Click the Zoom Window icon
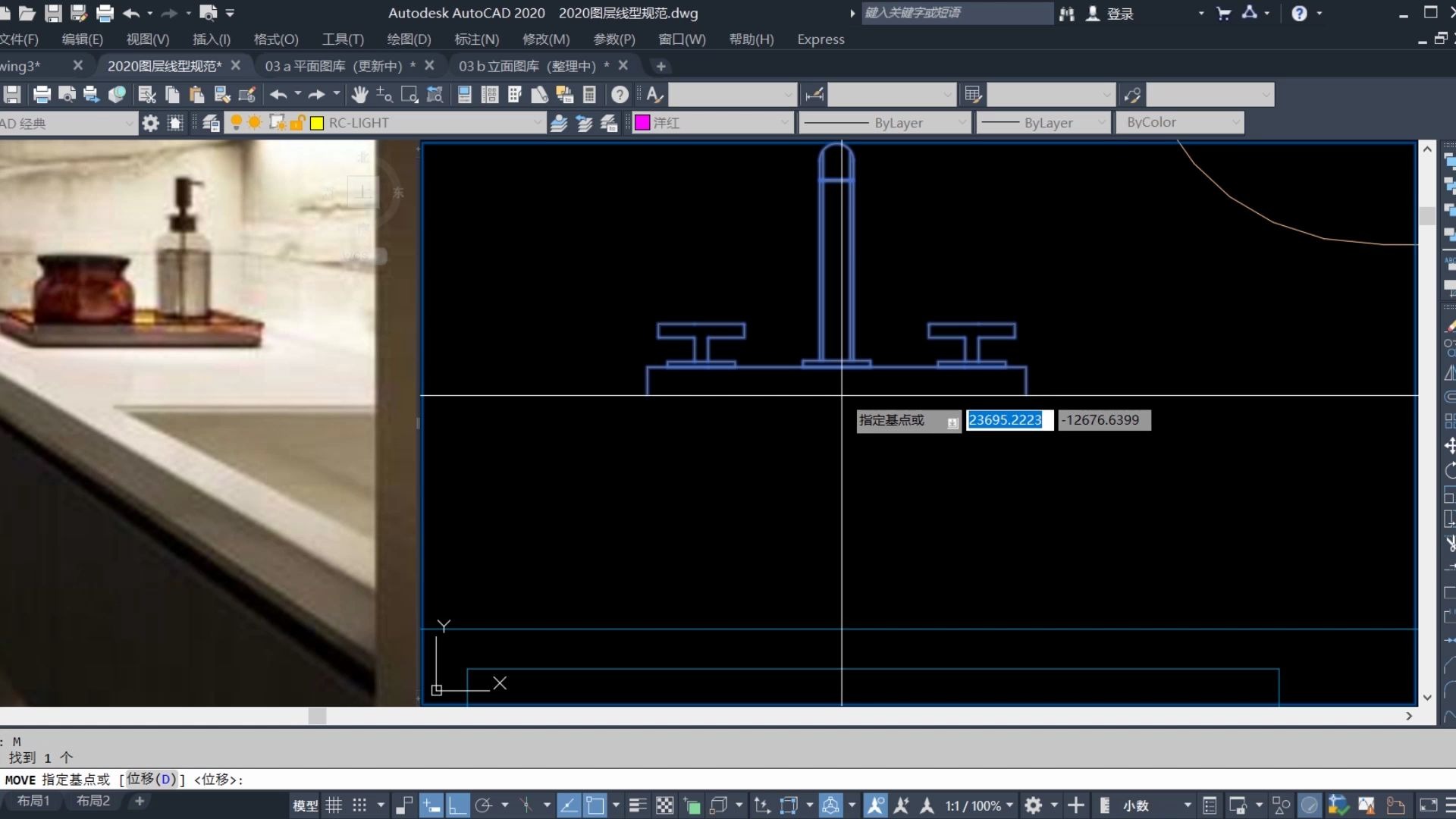Screen dimensions: 1456x819 [x=409, y=95]
